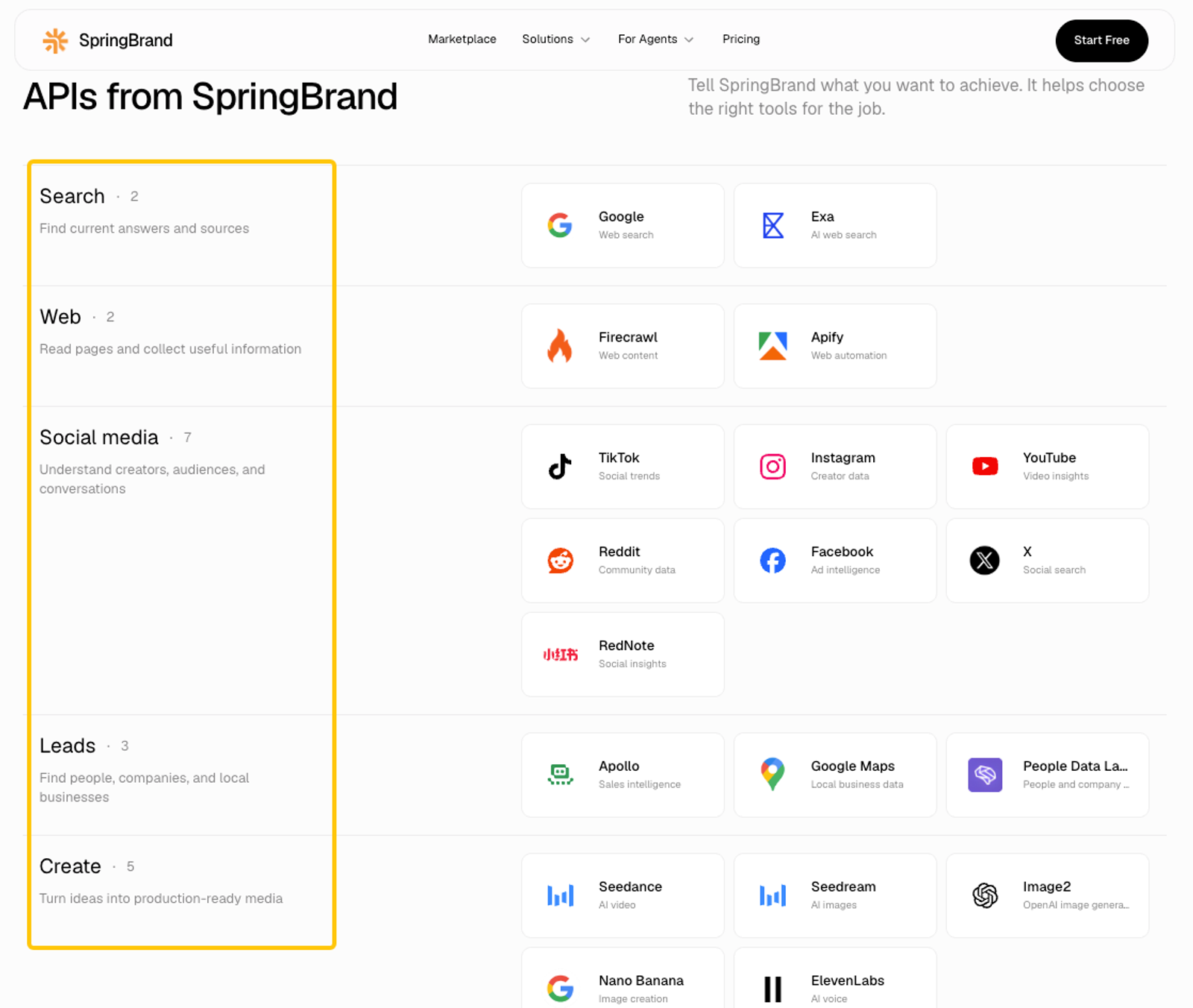Click the 'APIs from SpringBrand' heading
The width and height of the screenshot is (1193, 1008).
(210, 97)
